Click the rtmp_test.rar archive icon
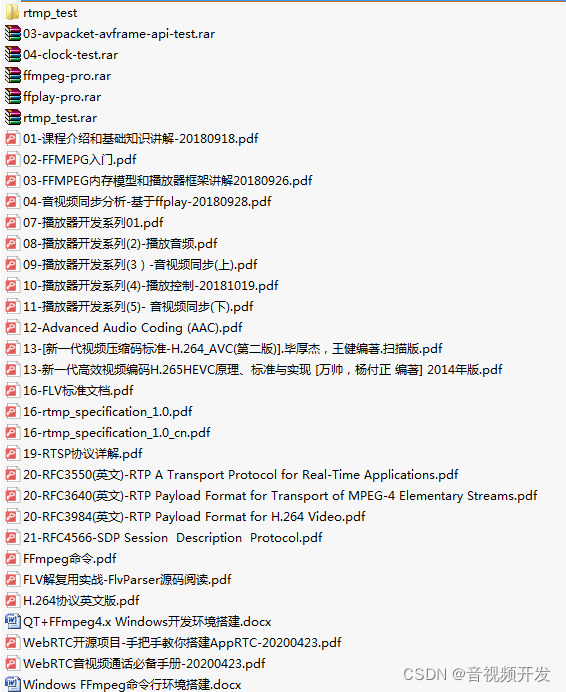The height and width of the screenshot is (692, 566). pyautogui.click(x=13, y=118)
